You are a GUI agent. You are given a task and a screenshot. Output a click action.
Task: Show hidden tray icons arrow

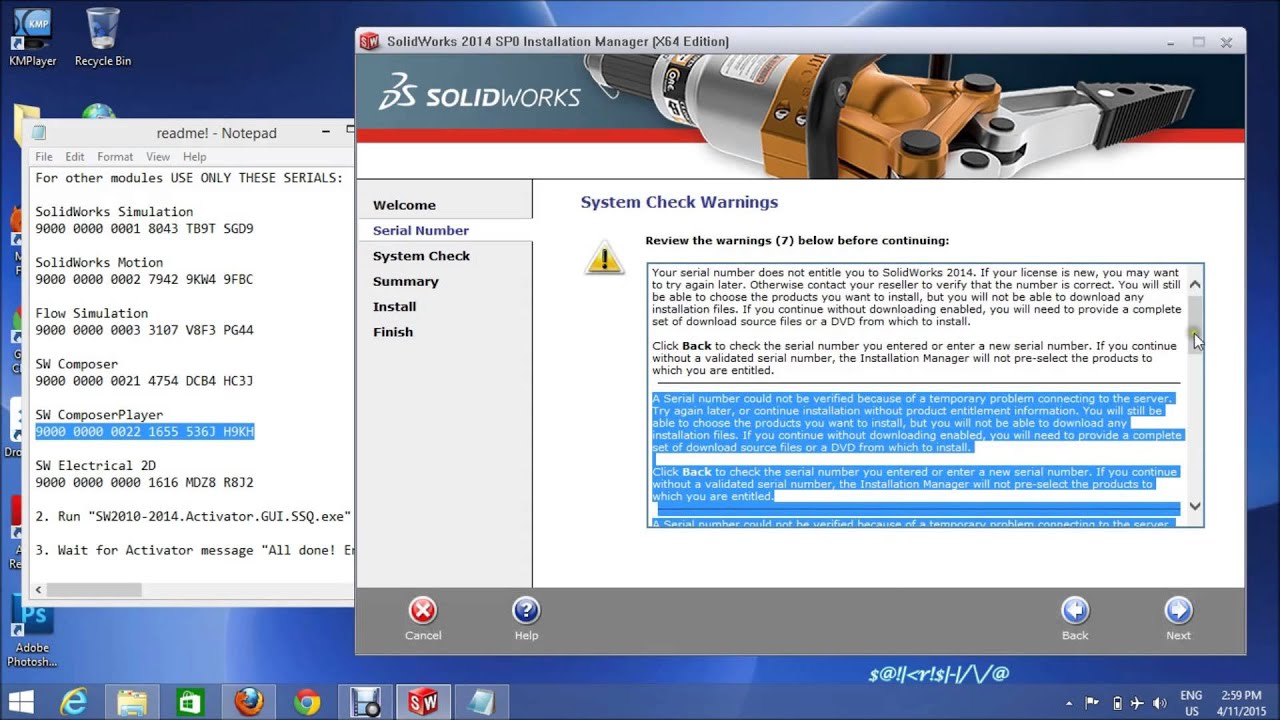point(1069,703)
